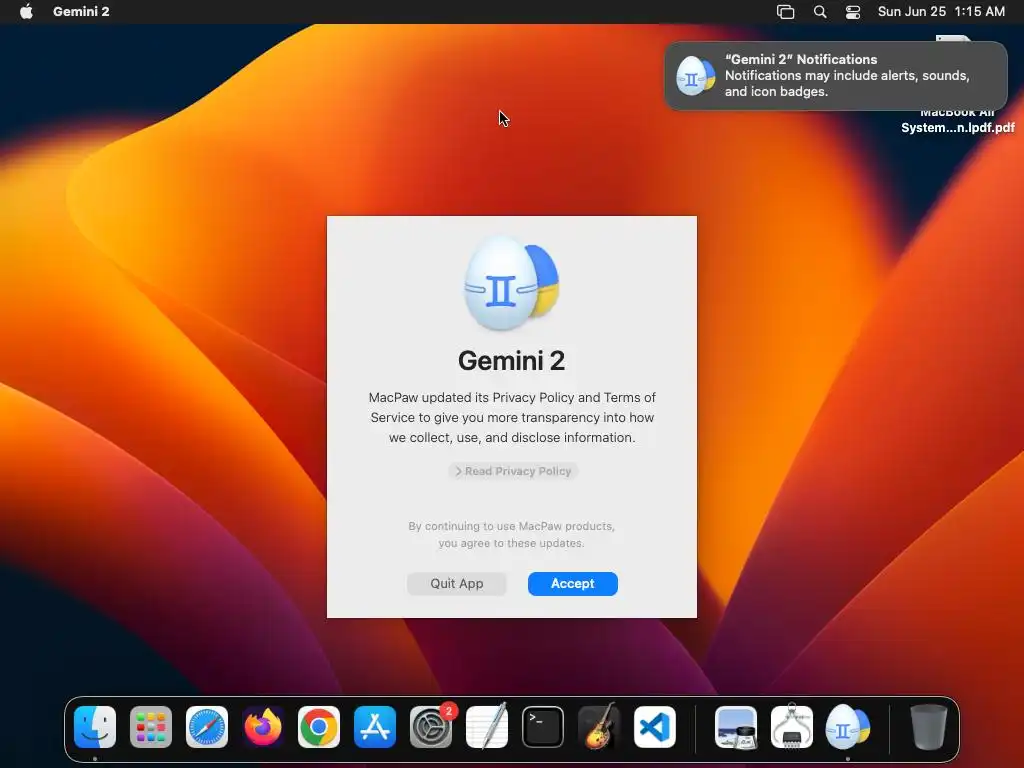1024x768 pixels.
Task: Open GarageBand from the Dock
Action: point(599,726)
